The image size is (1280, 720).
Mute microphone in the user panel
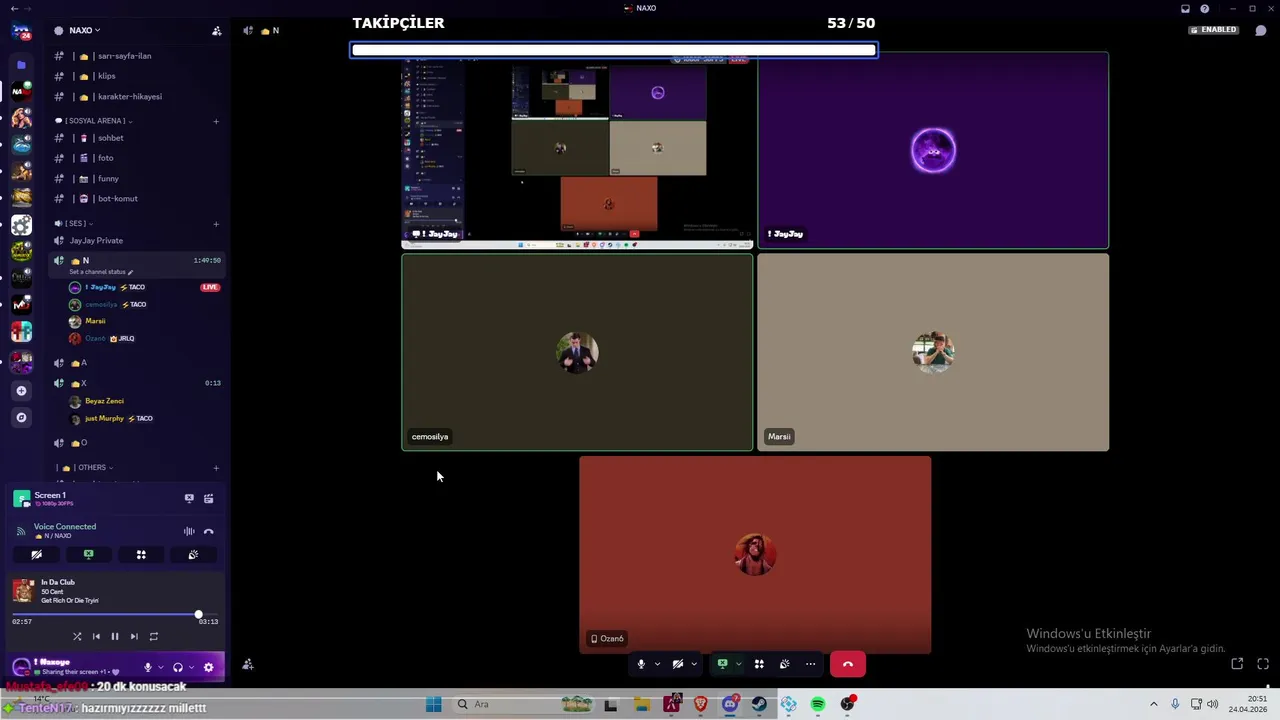point(147,667)
